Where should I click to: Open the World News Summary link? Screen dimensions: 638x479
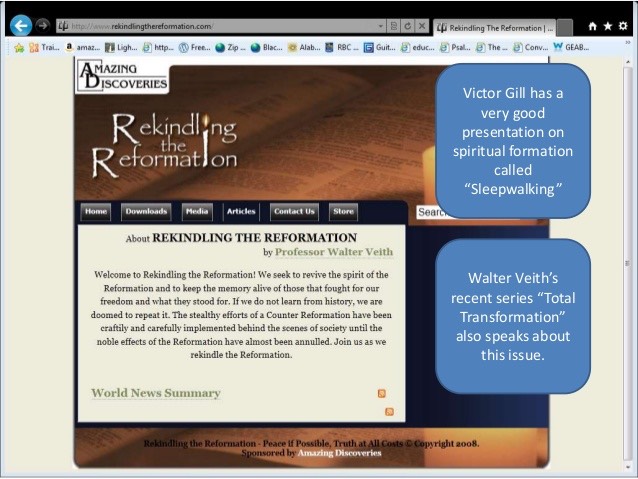(156, 393)
